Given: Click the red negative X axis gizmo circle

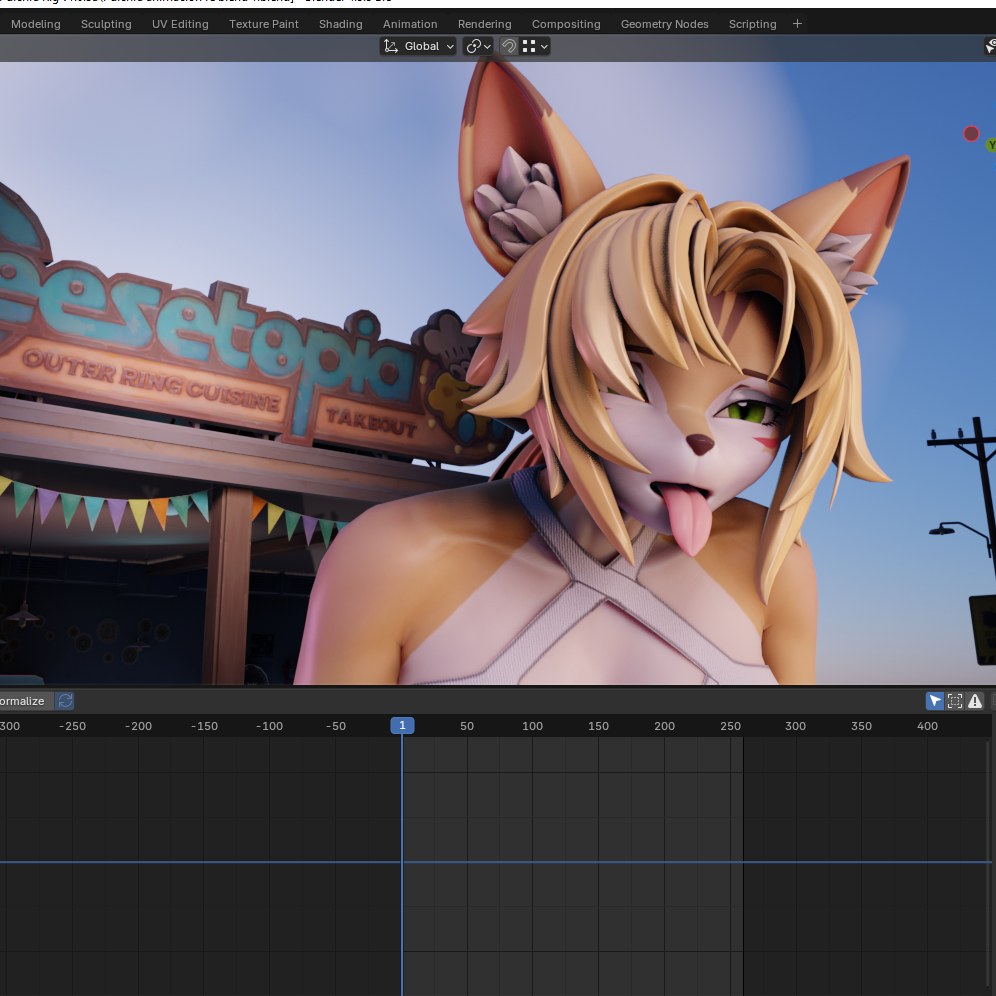Looking at the screenshot, I should tap(971, 134).
